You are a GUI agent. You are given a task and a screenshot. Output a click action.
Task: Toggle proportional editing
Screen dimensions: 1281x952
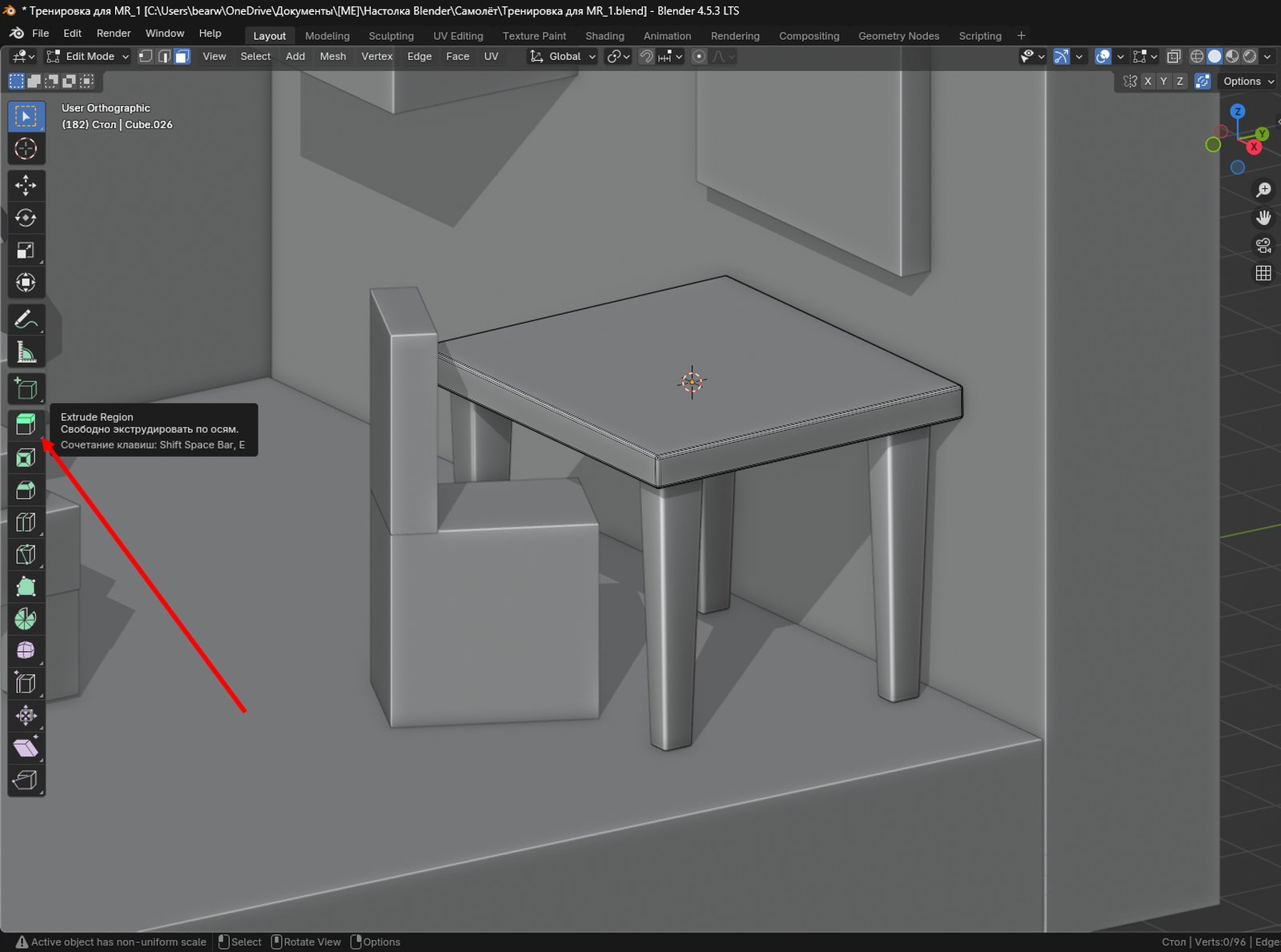click(699, 57)
